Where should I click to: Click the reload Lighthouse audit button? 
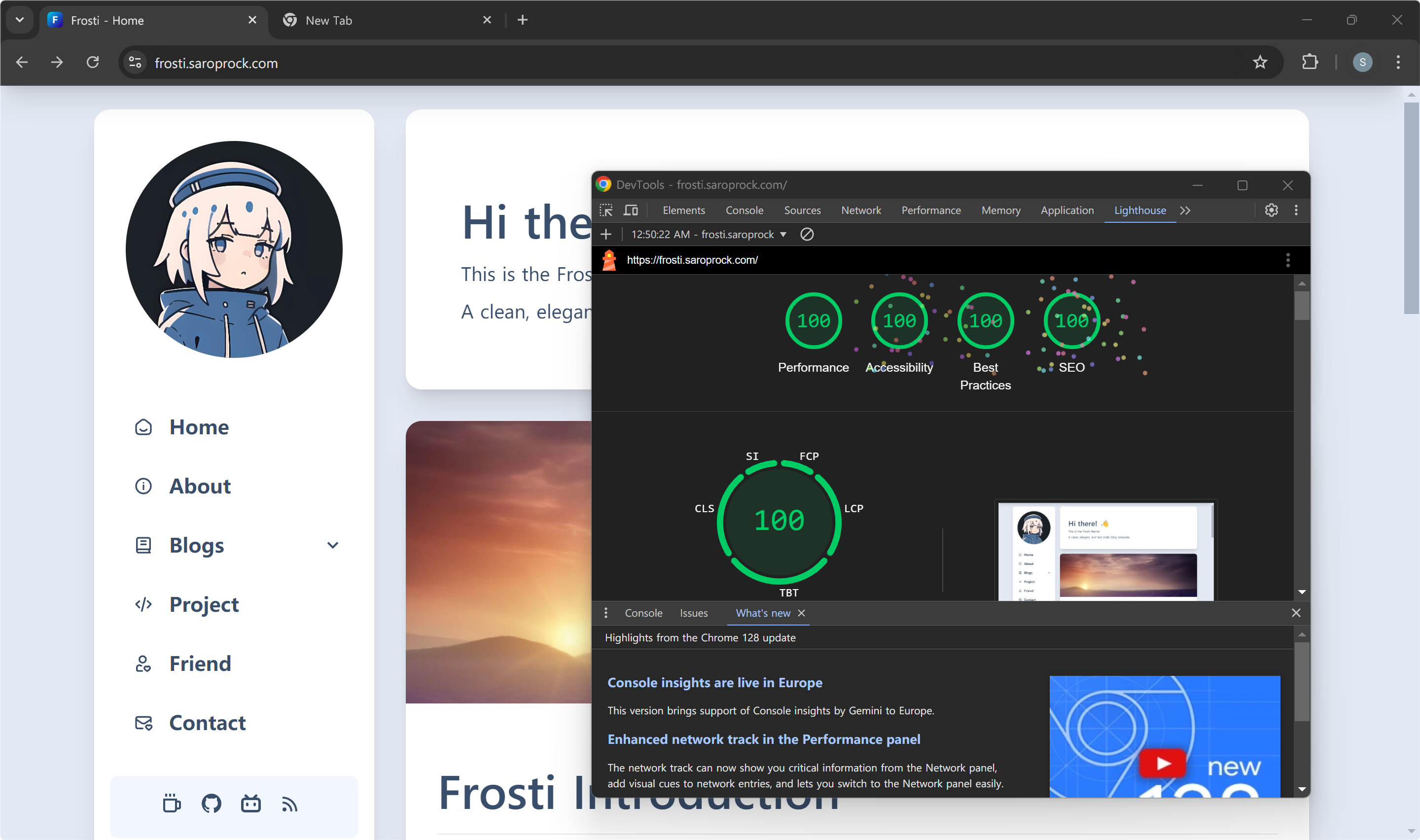tap(606, 234)
